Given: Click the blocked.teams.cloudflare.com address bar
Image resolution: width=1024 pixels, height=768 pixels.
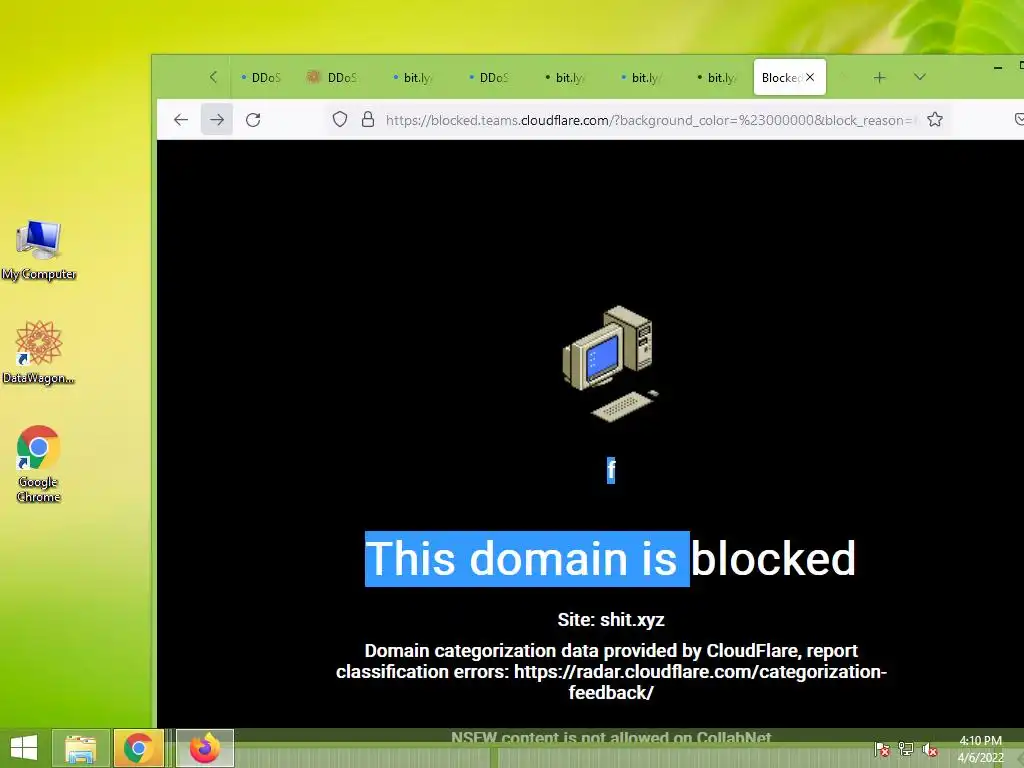Looking at the screenshot, I should click(x=650, y=120).
